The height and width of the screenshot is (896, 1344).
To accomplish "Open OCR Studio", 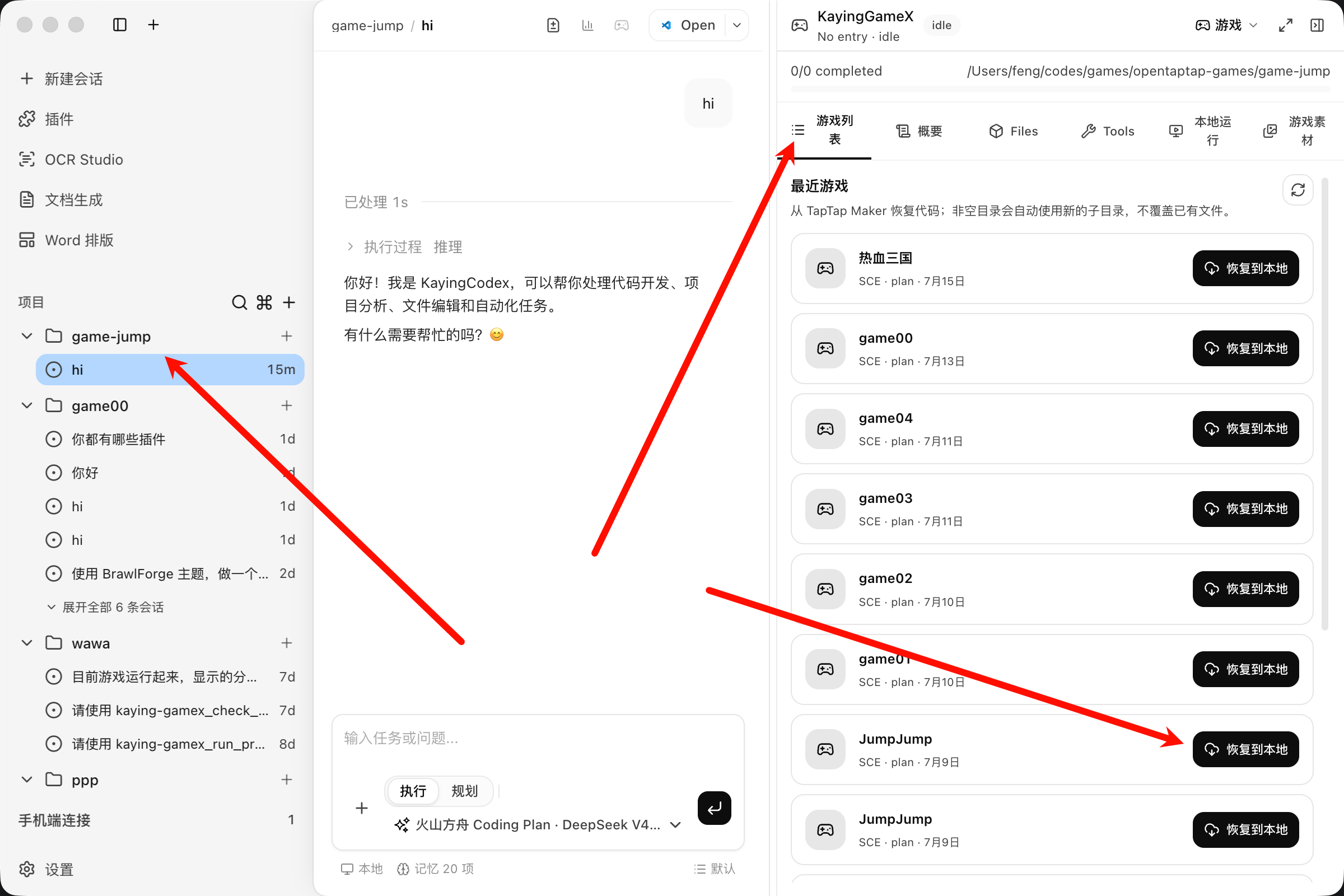I will tap(71, 160).
